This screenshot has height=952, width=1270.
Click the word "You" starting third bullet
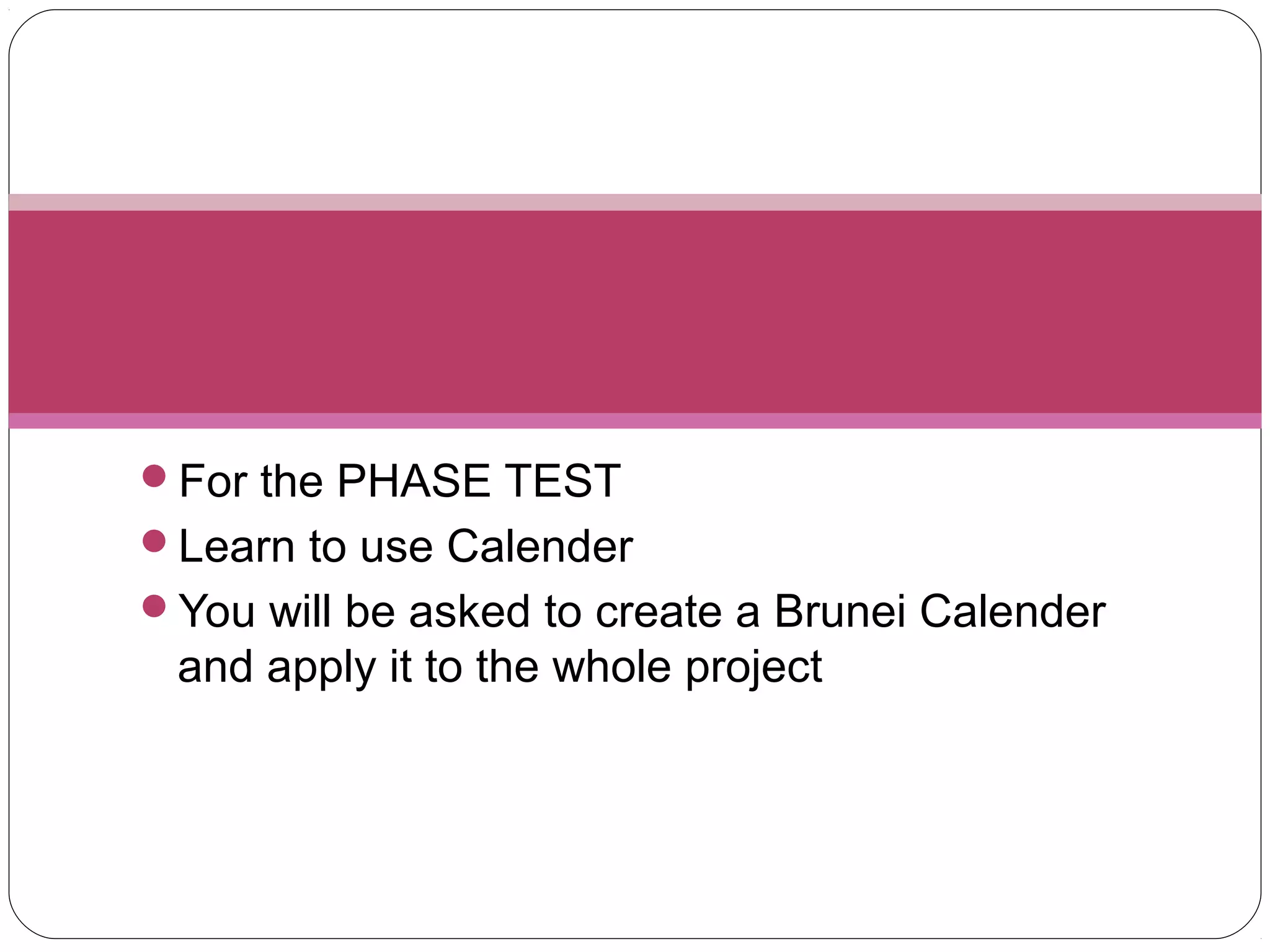click(216, 612)
